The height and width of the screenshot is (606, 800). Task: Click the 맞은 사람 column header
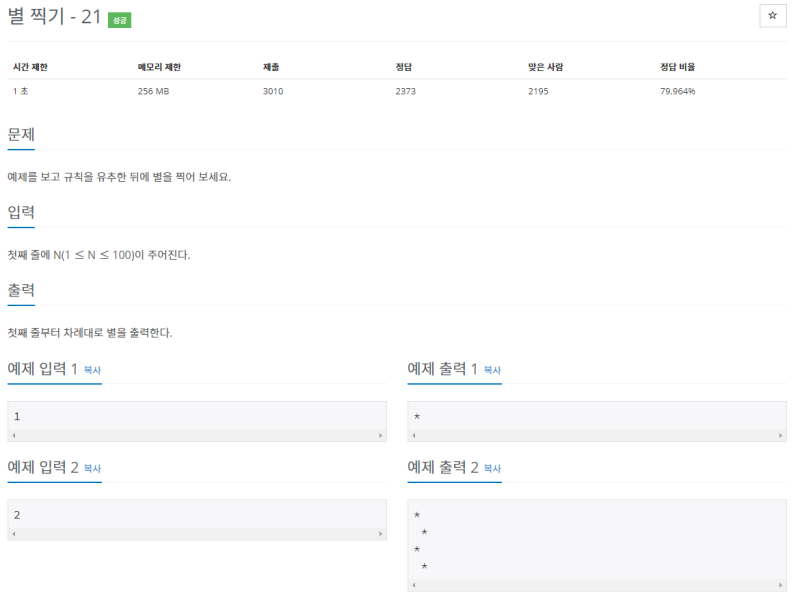click(545, 67)
